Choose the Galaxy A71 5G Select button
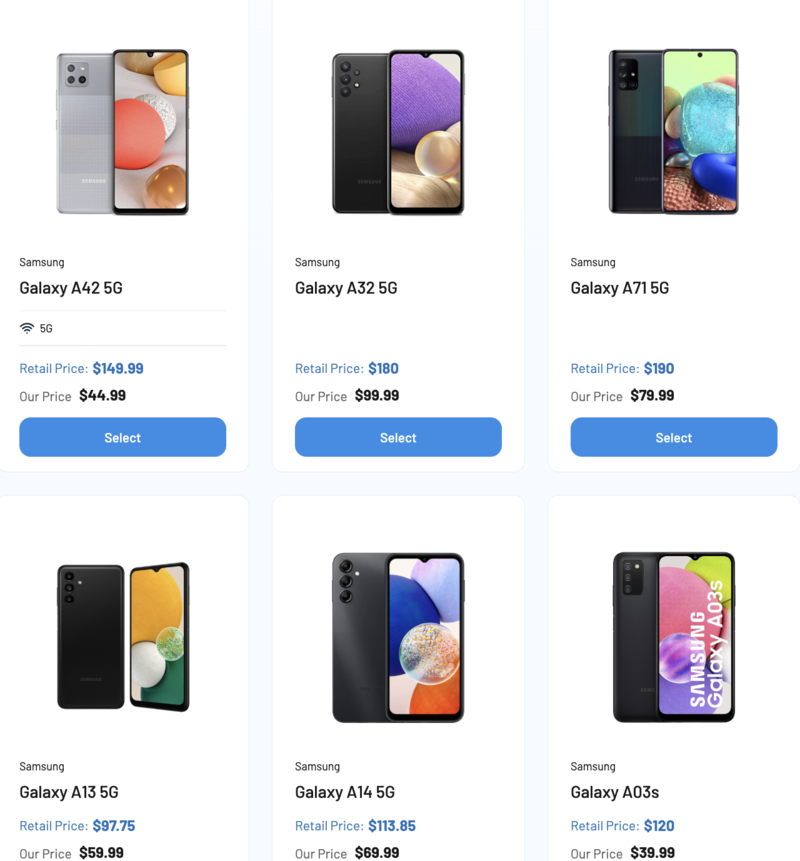Image resolution: width=800 pixels, height=861 pixels. (x=673, y=437)
